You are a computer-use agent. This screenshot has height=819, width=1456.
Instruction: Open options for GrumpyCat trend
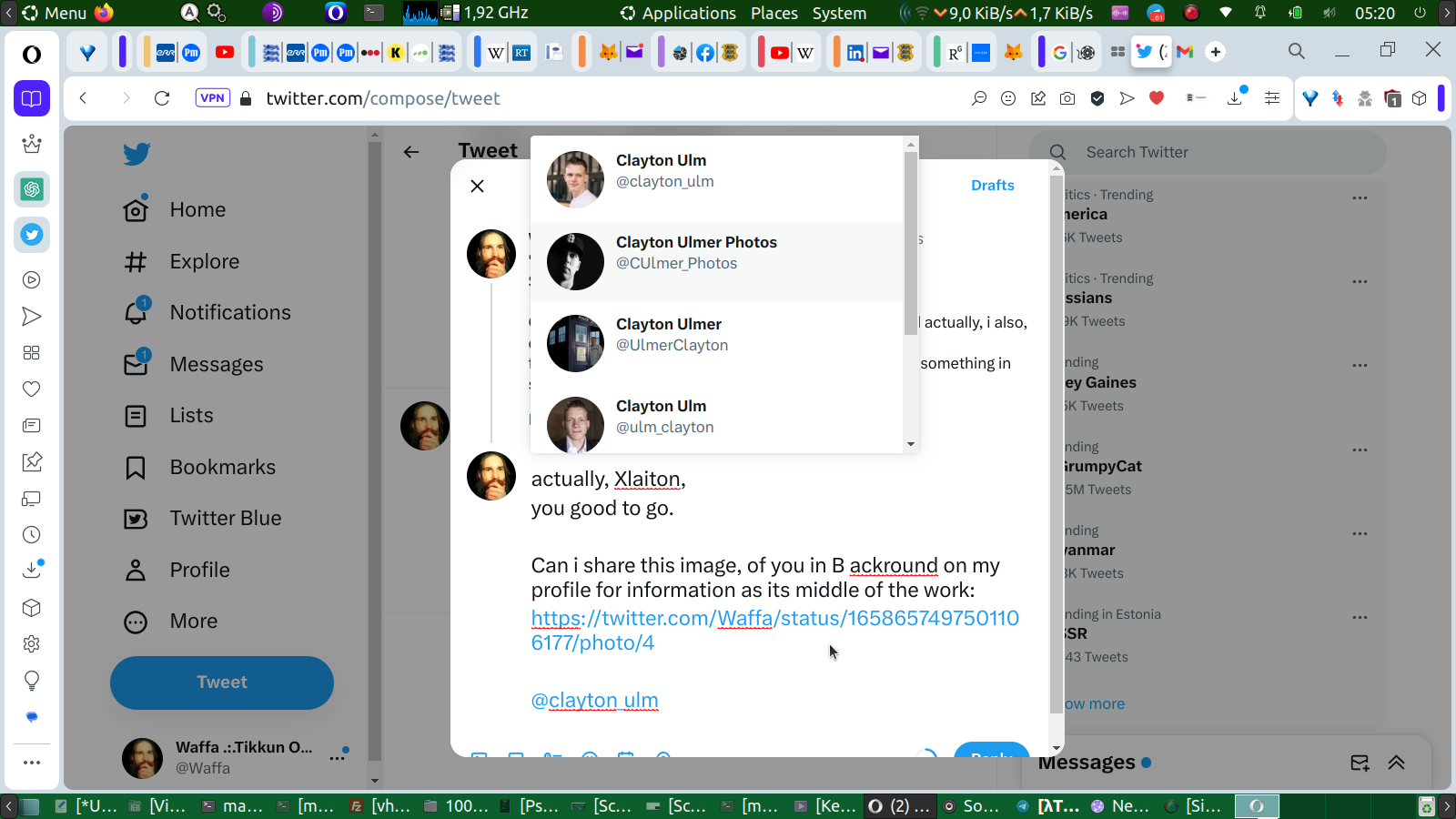(1360, 450)
